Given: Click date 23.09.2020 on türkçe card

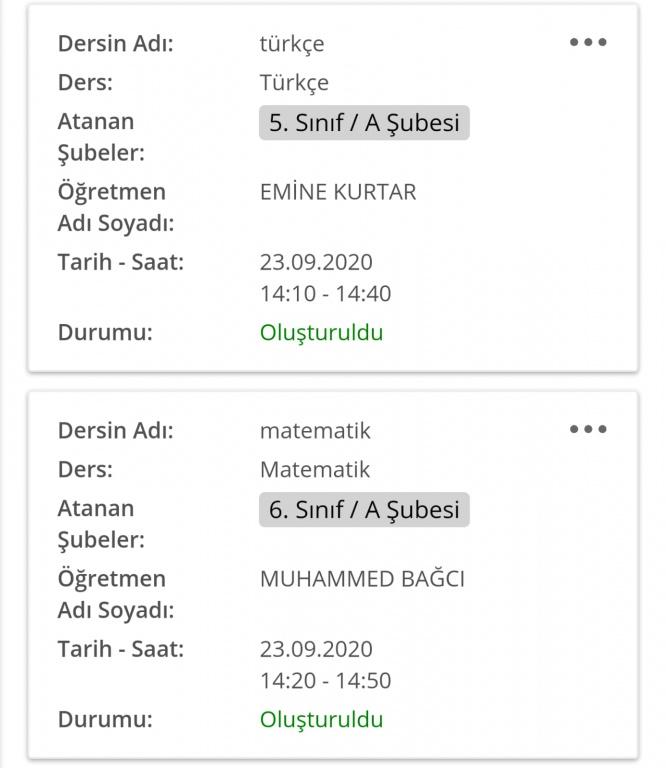Looking at the screenshot, I should (x=316, y=262).
